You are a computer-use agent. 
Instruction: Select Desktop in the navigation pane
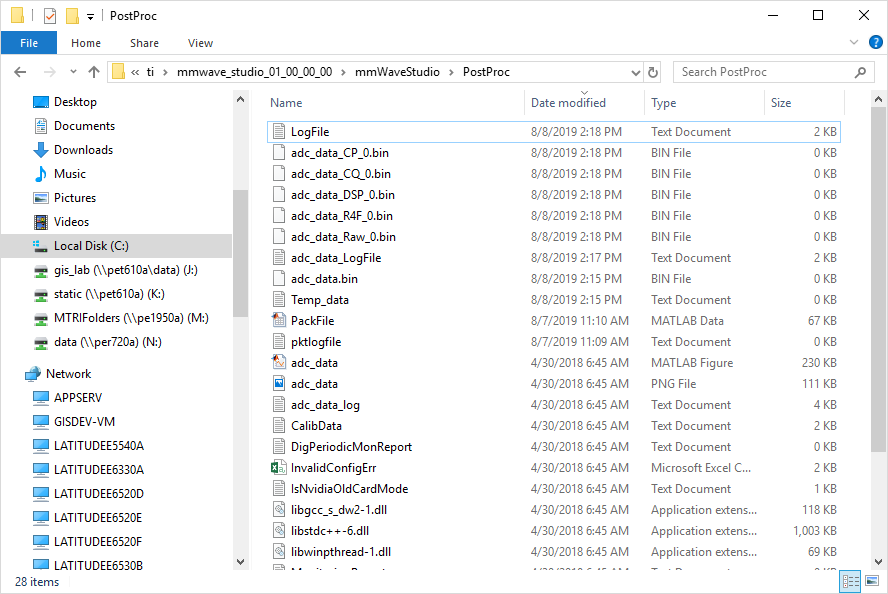click(x=75, y=102)
